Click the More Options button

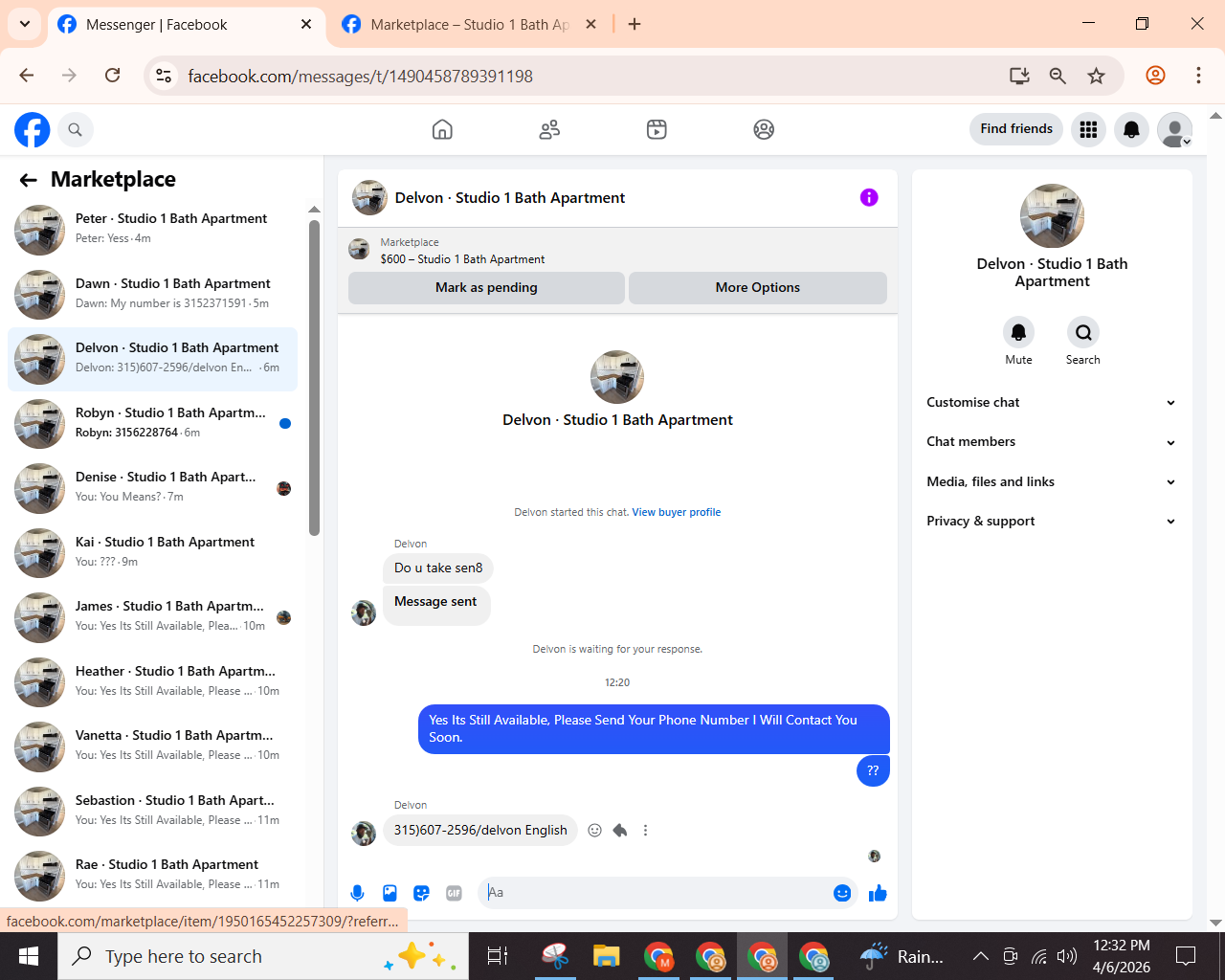[x=758, y=288]
